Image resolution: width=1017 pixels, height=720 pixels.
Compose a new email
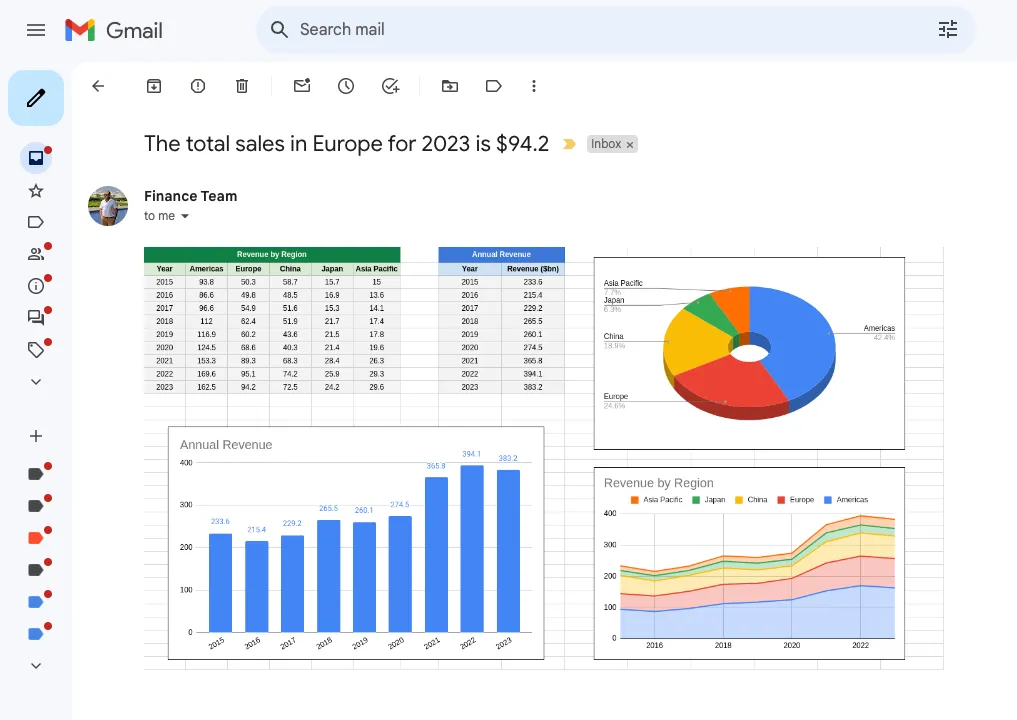tap(36, 97)
